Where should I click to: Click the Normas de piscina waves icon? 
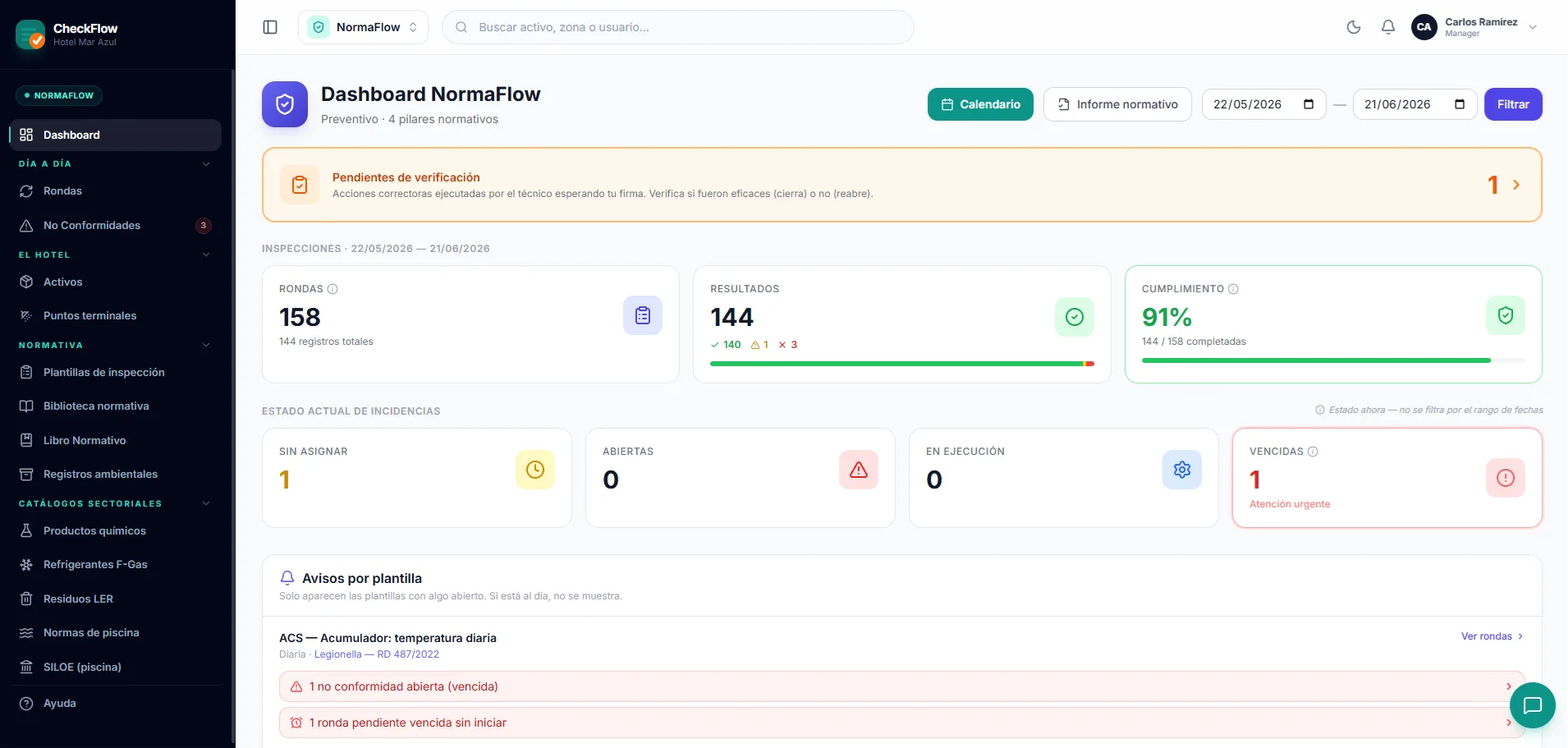[x=26, y=633]
